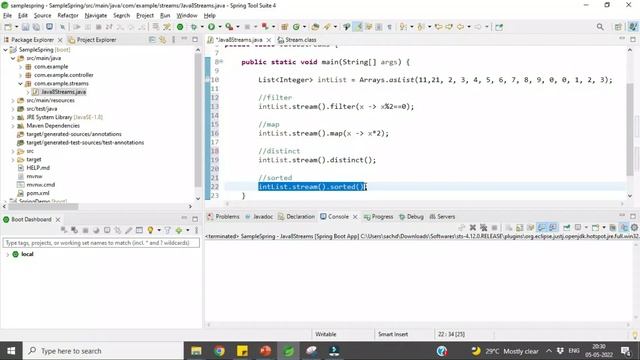Toggle Pin Console button

coord(567,227)
